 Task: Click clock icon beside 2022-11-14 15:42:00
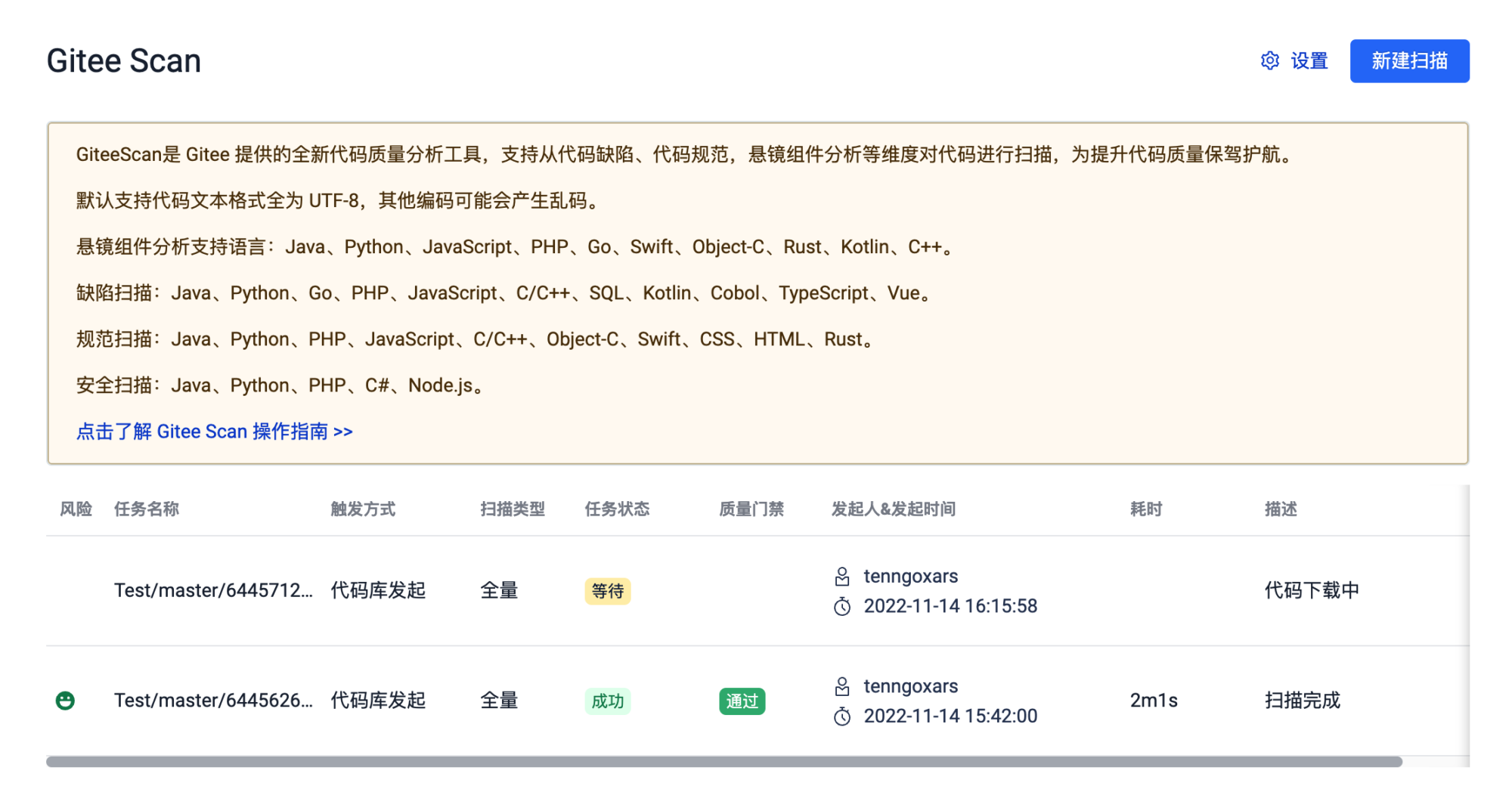842,716
